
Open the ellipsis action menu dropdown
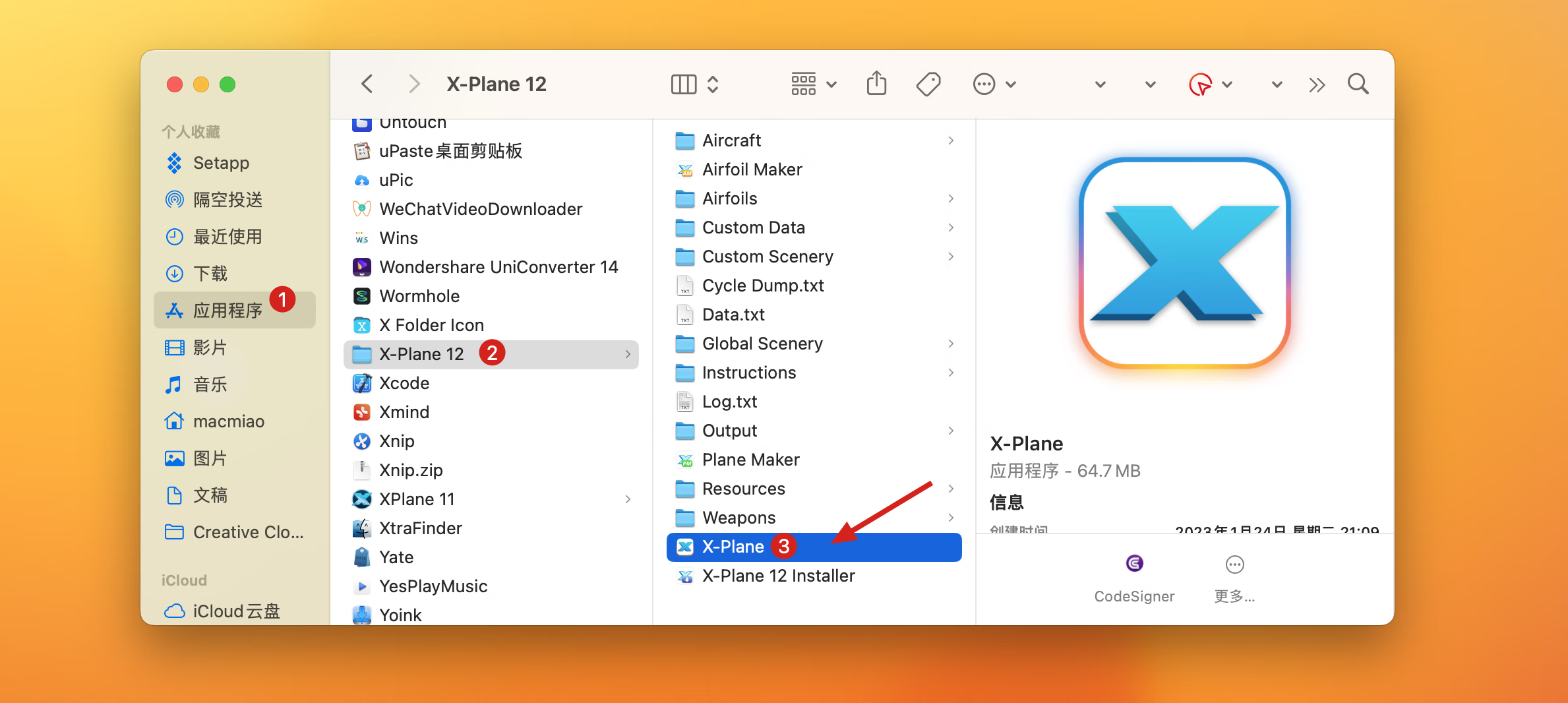click(x=994, y=84)
